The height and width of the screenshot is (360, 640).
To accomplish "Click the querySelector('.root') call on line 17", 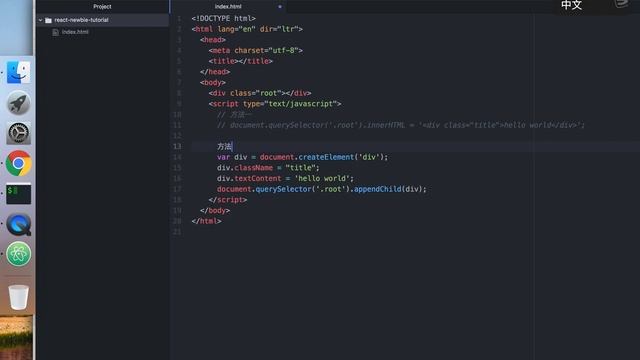I will point(302,189).
